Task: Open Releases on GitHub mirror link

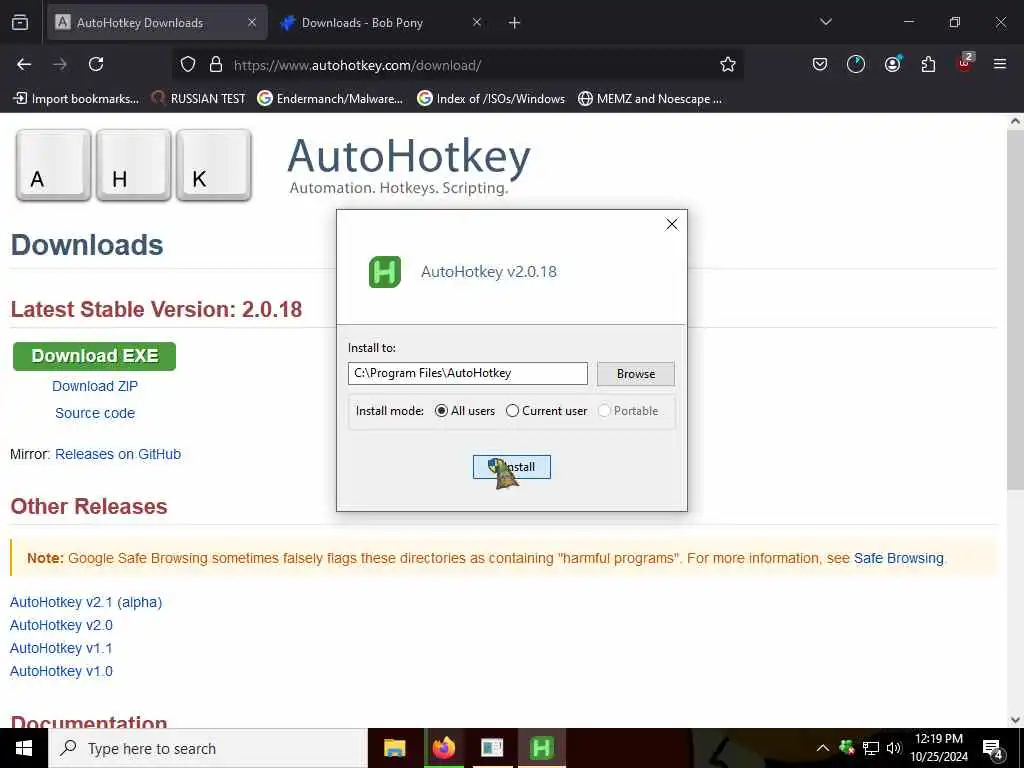Action: coord(118,454)
